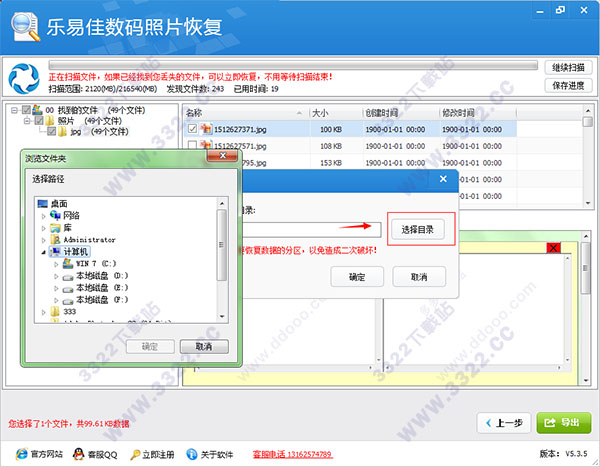Expand the 333 folder node
Image resolution: width=600 pixels, height=467 pixels.
[44, 312]
